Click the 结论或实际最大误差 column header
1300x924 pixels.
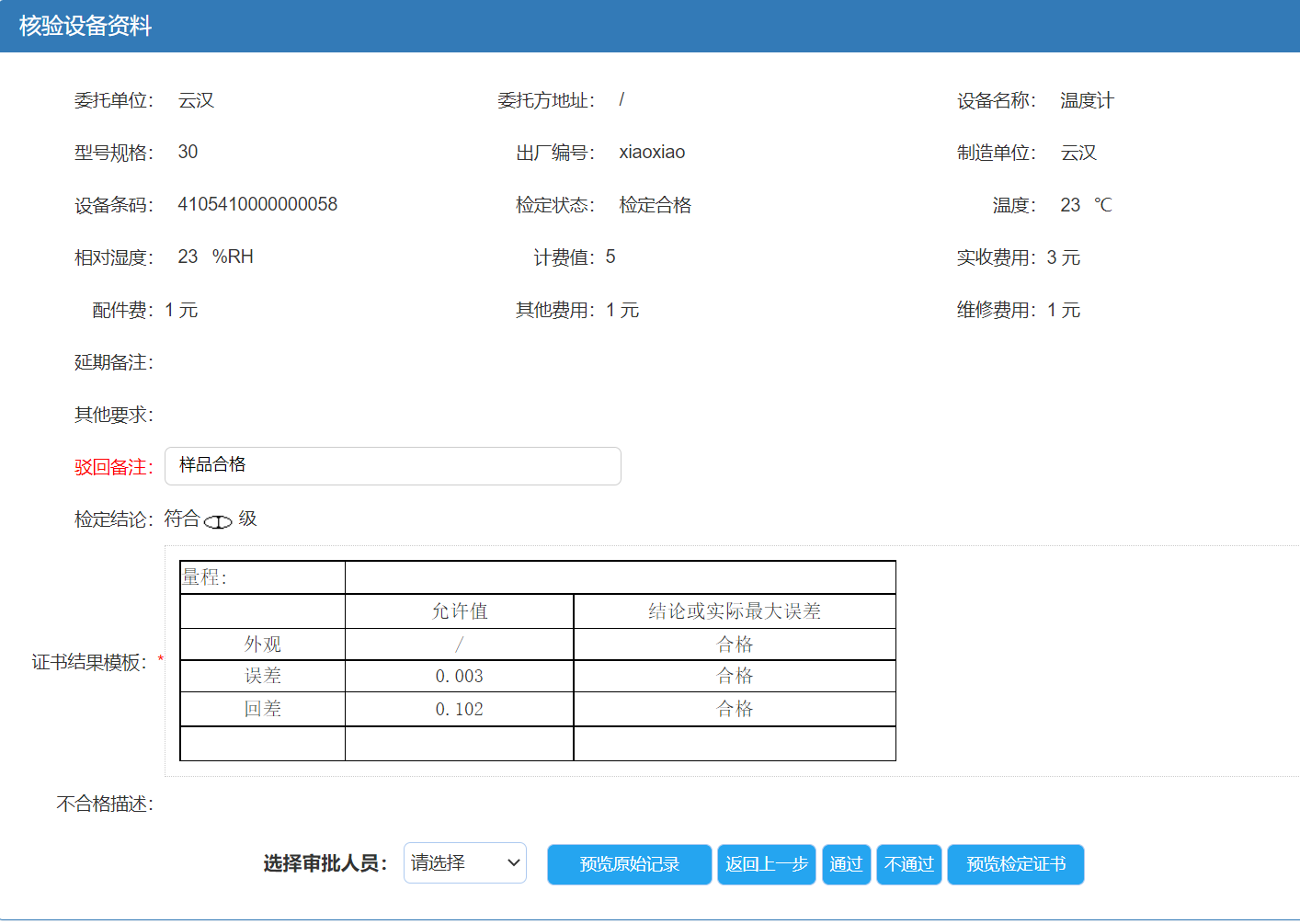click(x=734, y=611)
